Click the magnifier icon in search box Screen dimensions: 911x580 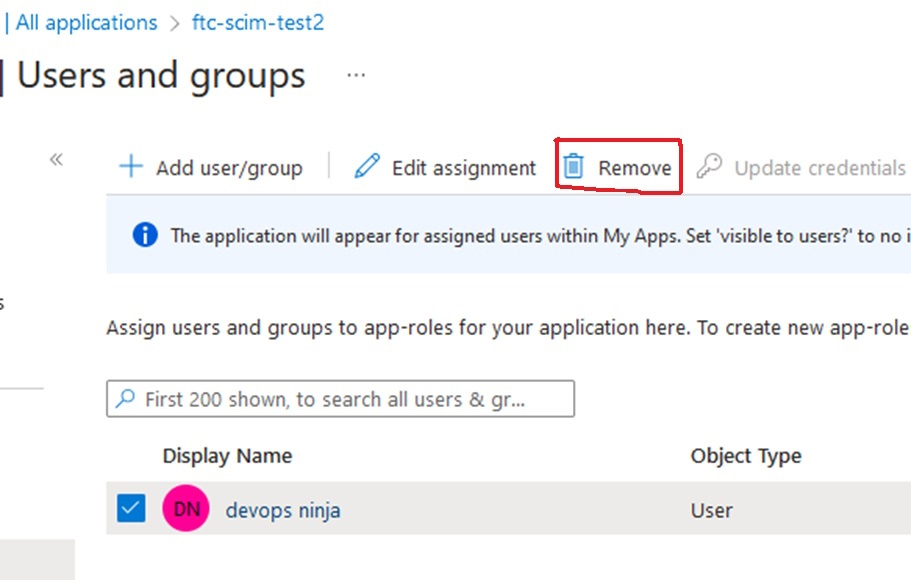pyautogui.click(x=126, y=399)
